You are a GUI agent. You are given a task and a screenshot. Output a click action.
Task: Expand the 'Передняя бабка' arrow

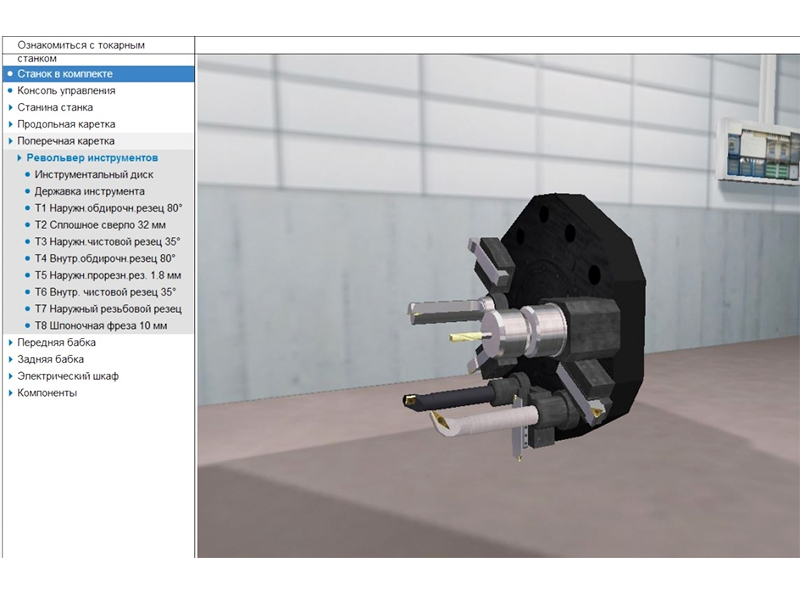pyautogui.click(x=10, y=343)
